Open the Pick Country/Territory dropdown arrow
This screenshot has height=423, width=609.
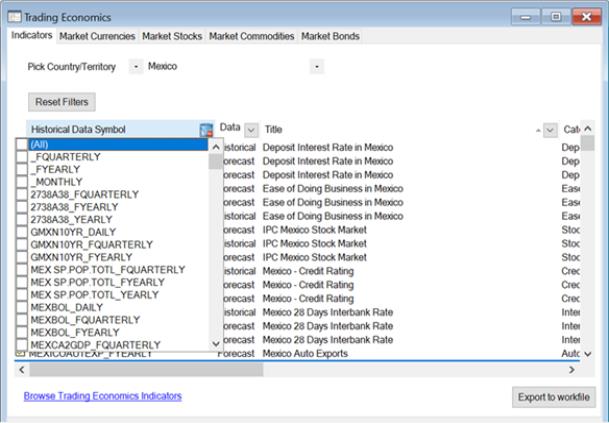pos(136,67)
